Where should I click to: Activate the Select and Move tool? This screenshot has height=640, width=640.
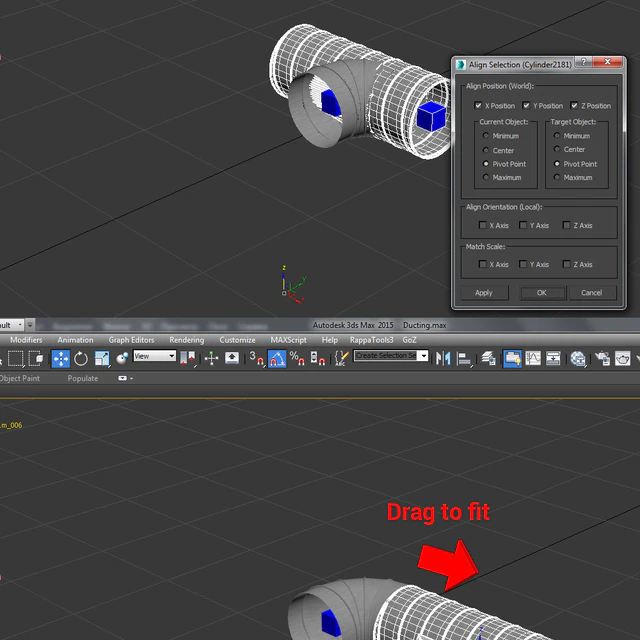[x=60, y=359]
